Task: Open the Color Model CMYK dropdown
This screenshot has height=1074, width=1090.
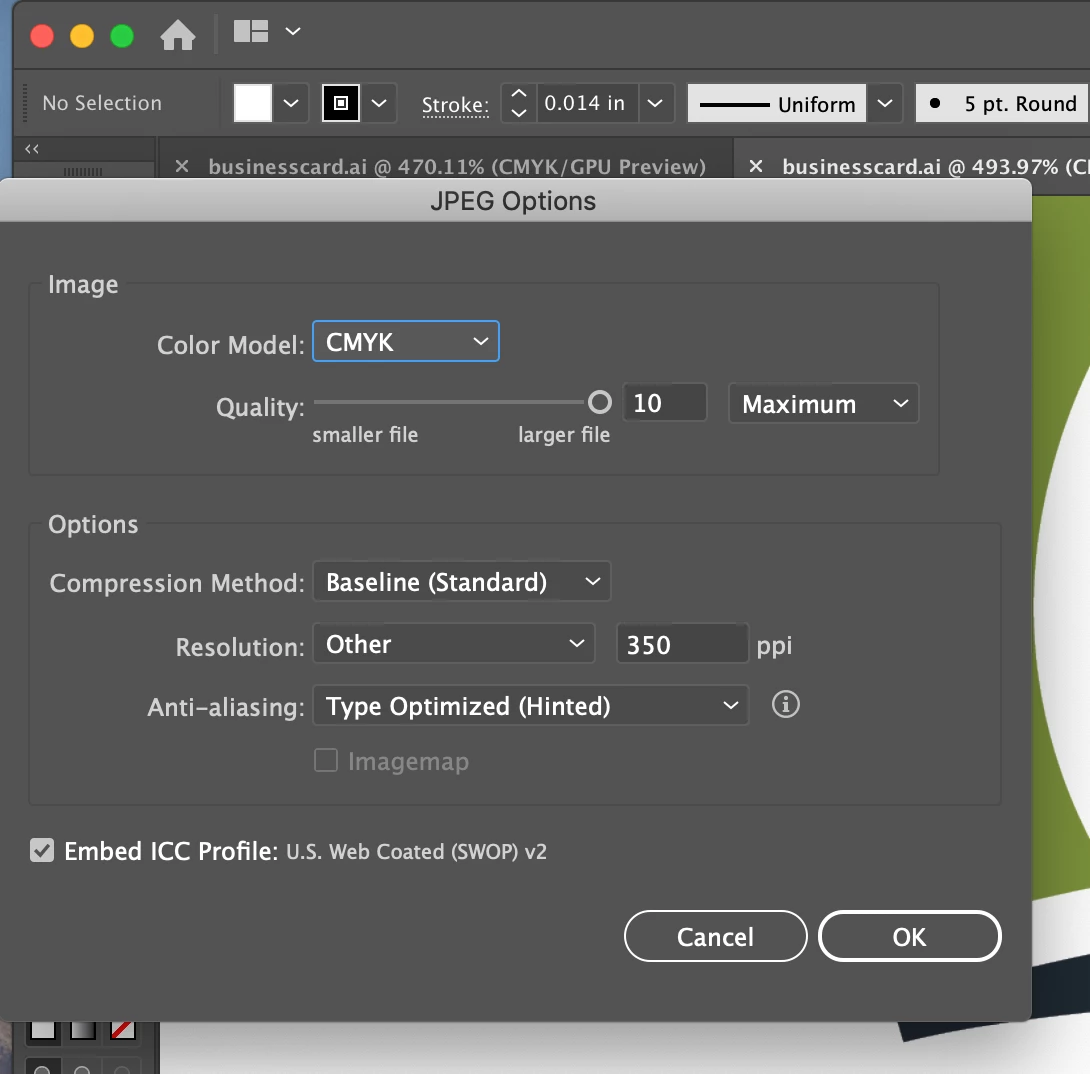Action: click(x=406, y=341)
